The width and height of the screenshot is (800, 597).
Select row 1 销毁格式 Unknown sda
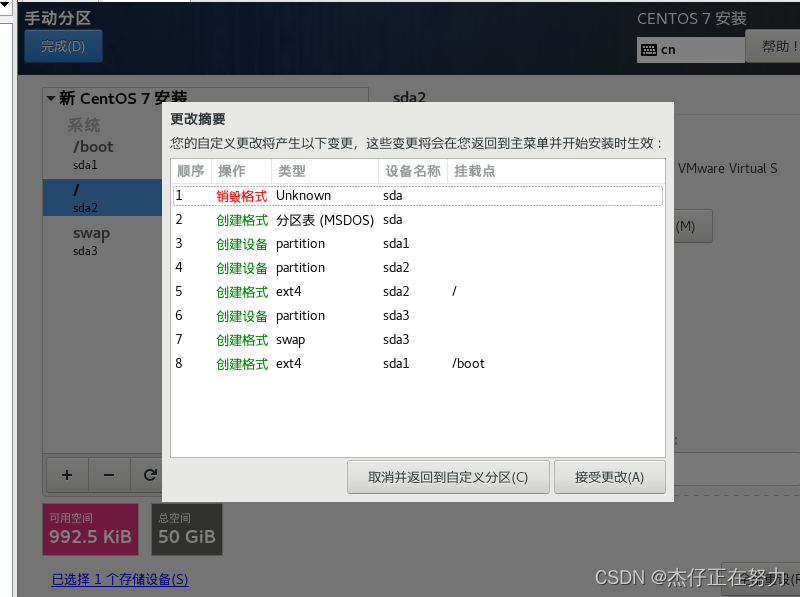pos(418,196)
